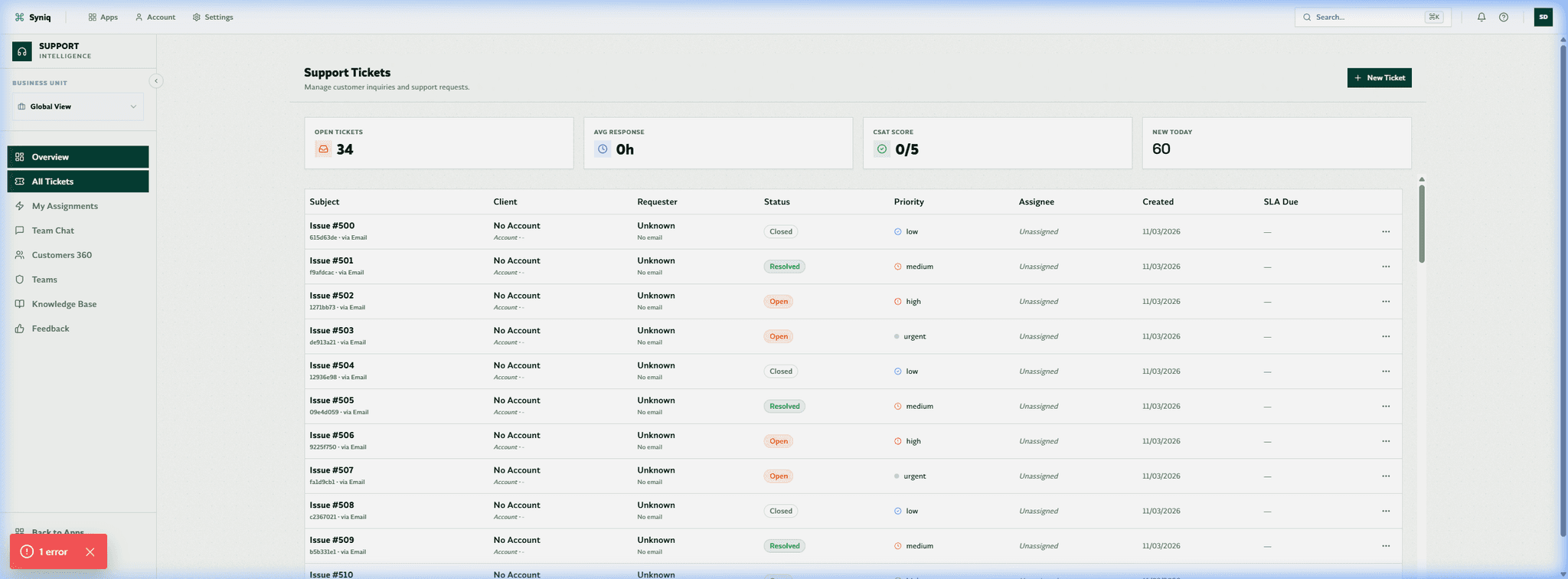The width and height of the screenshot is (1568, 579).
Task: Click the Support Intelligence headset icon
Action: click(x=22, y=51)
